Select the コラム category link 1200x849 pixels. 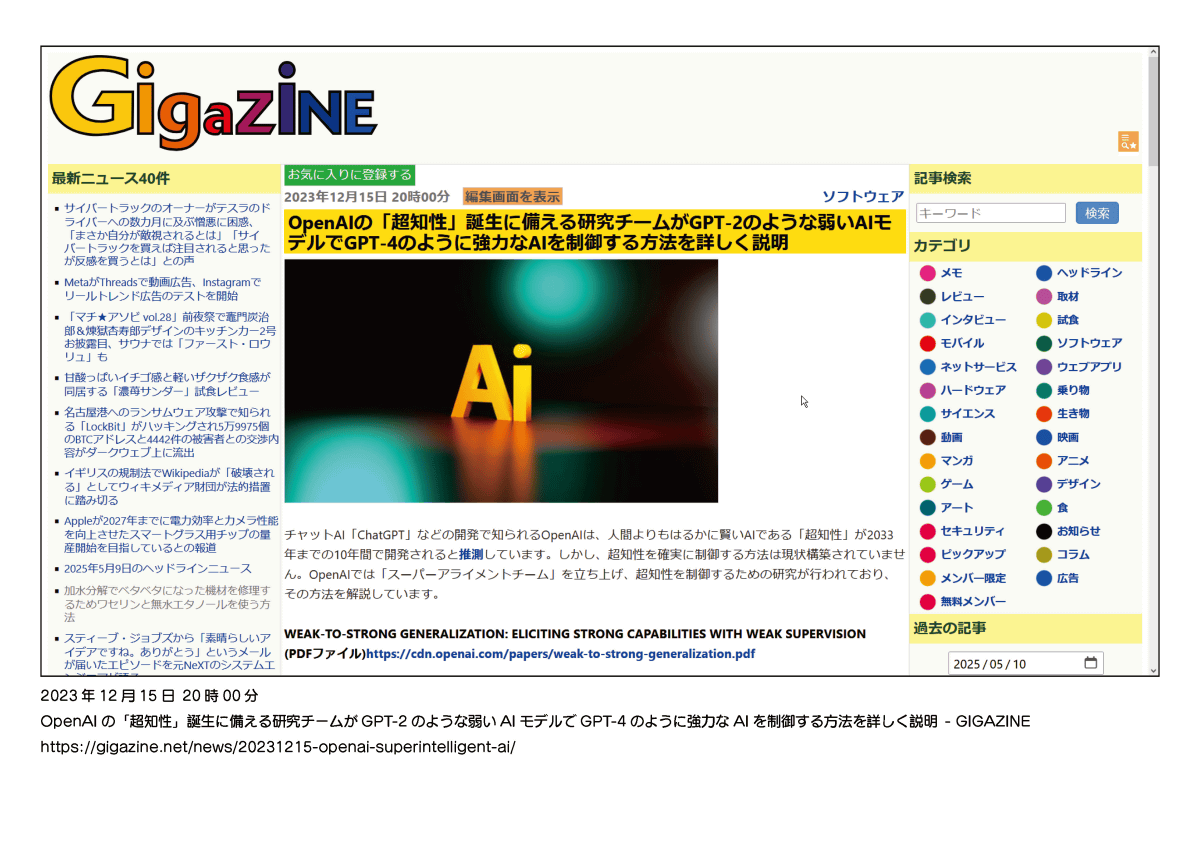pyautogui.click(x=1073, y=554)
